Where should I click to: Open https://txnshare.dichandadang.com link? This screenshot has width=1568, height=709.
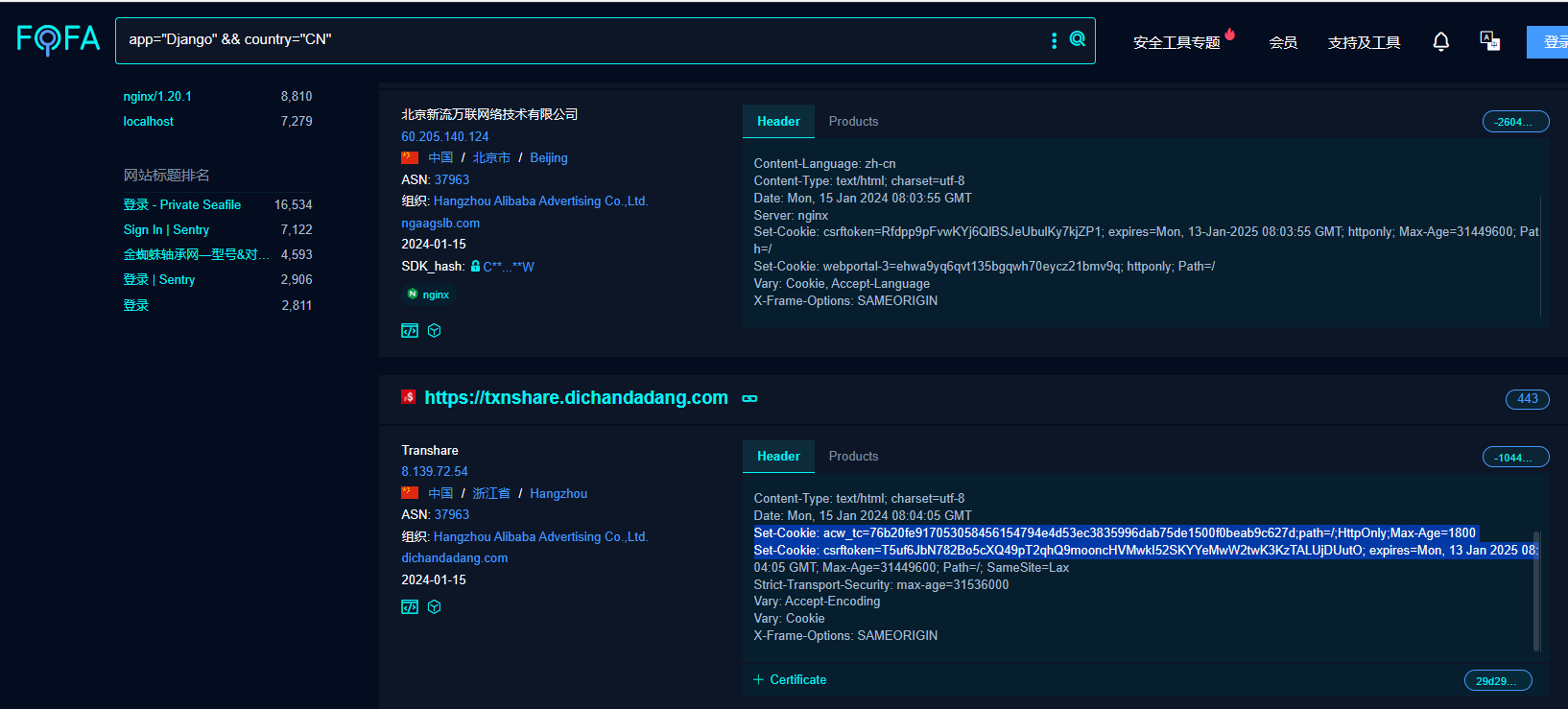576,398
